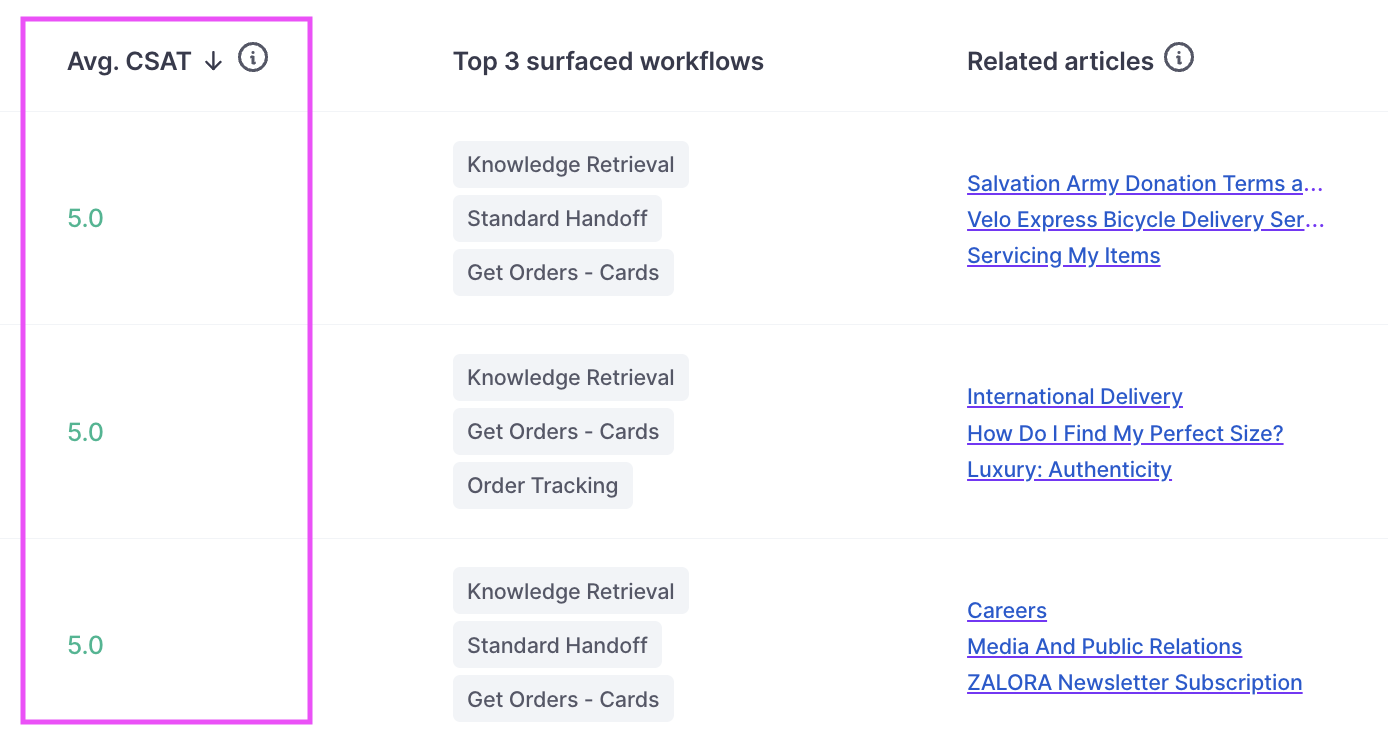Open How Do I Find My Perfect Size?

(x=1125, y=433)
